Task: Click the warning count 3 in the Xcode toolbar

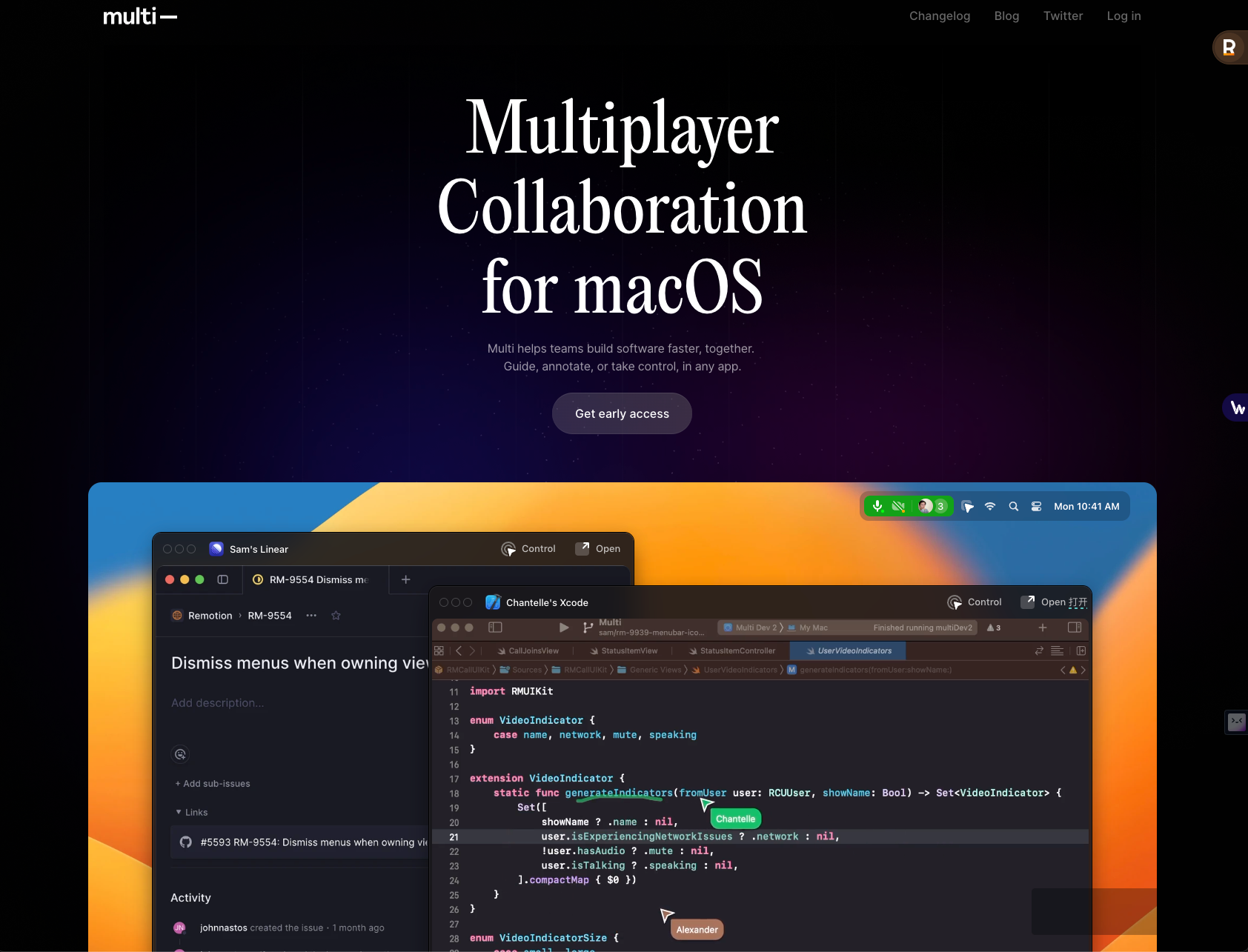Action: (994, 628)
